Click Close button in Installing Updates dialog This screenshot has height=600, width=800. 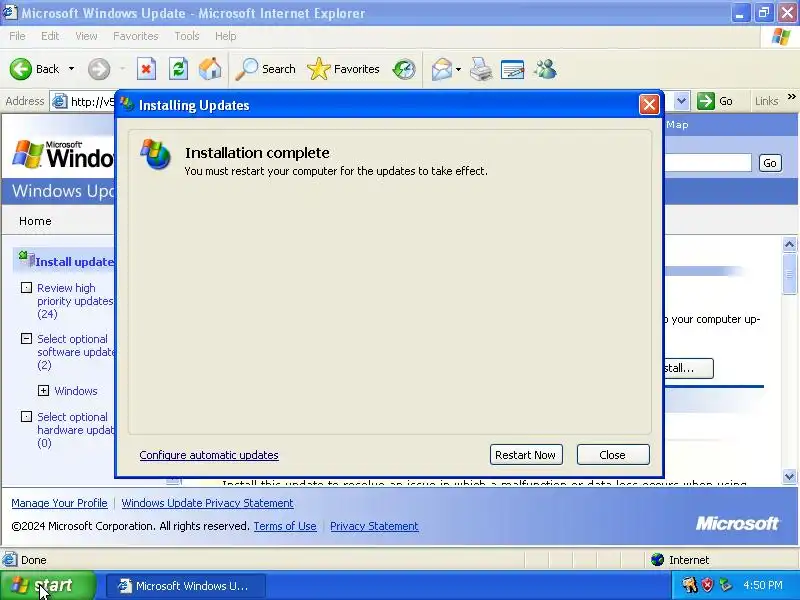[x=613, y=455]
